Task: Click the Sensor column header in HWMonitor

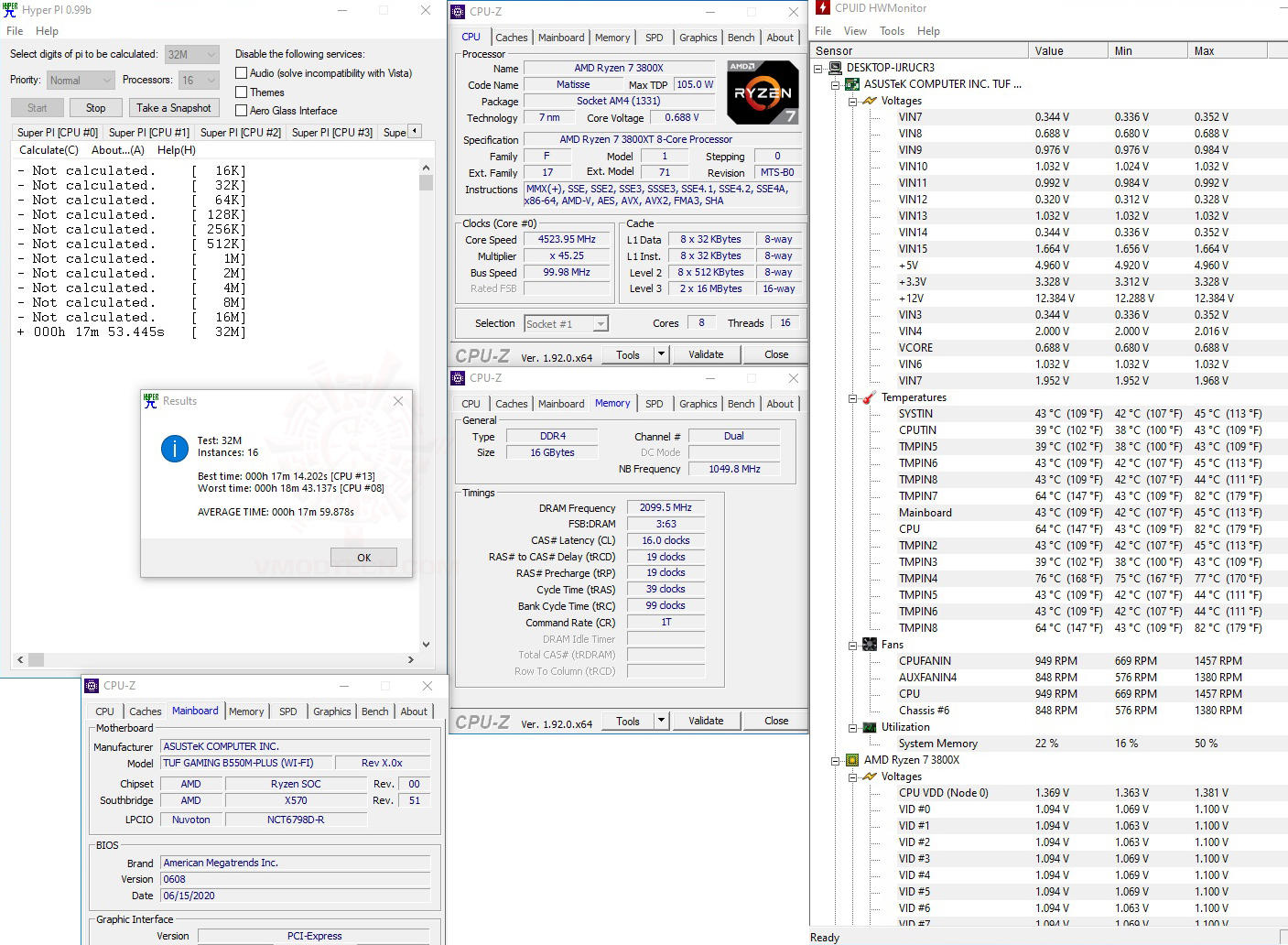Action: pos(918,51)
